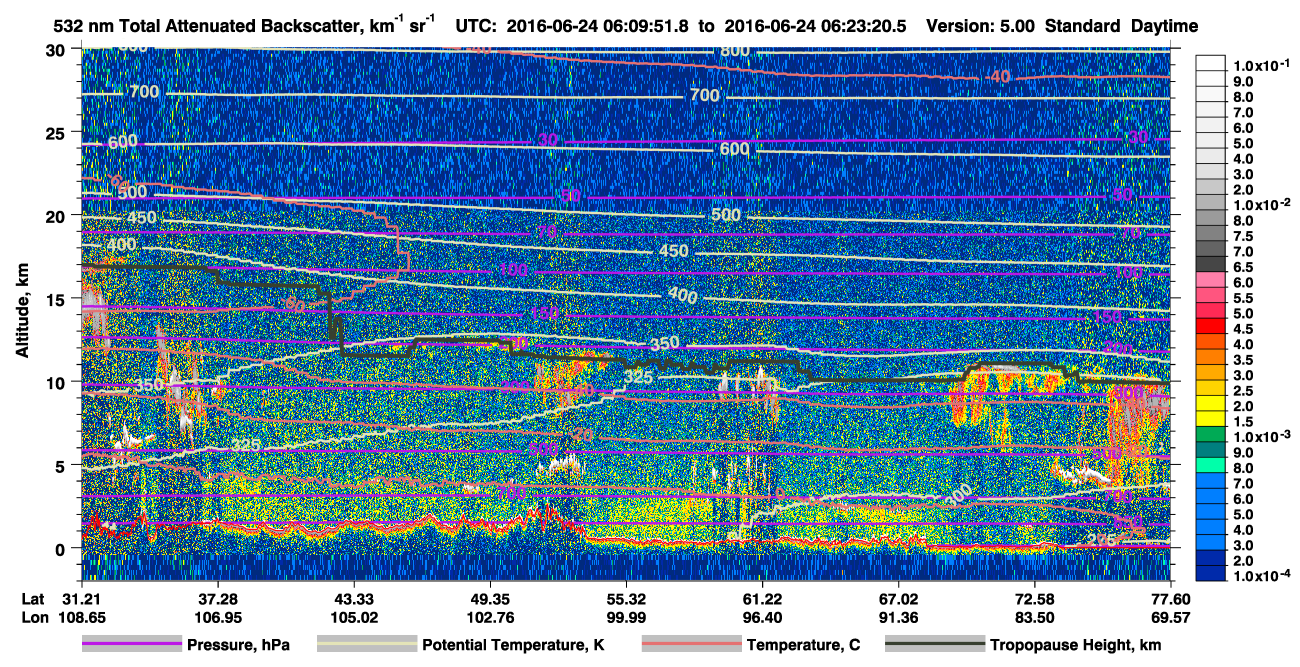Click the colorbar label 1.5
The width and height of the screenshot is (1300, 667).
(1244, 422)
